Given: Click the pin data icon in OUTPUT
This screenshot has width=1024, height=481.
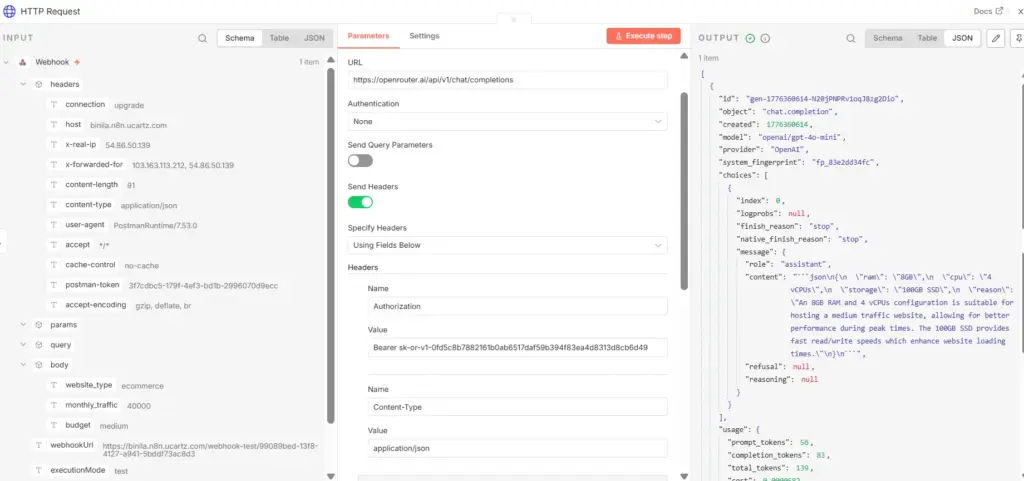Looking at the screenshot, I should [x=1017, y=39].
